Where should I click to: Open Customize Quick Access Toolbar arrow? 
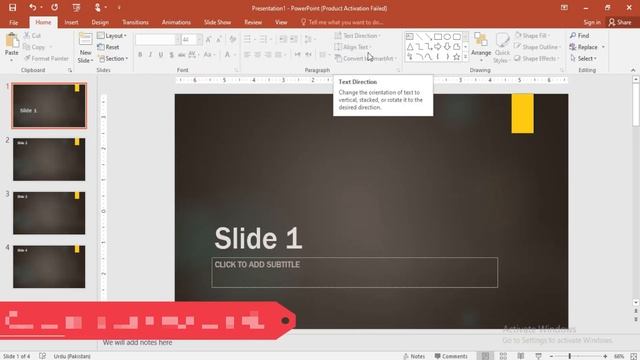119,7
